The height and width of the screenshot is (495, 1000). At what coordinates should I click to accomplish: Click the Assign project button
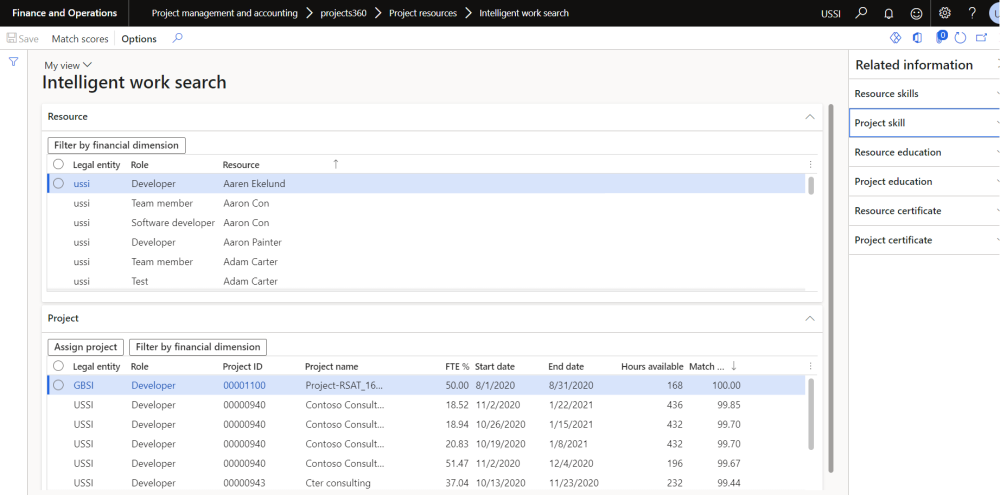click(x=86, y=347)
